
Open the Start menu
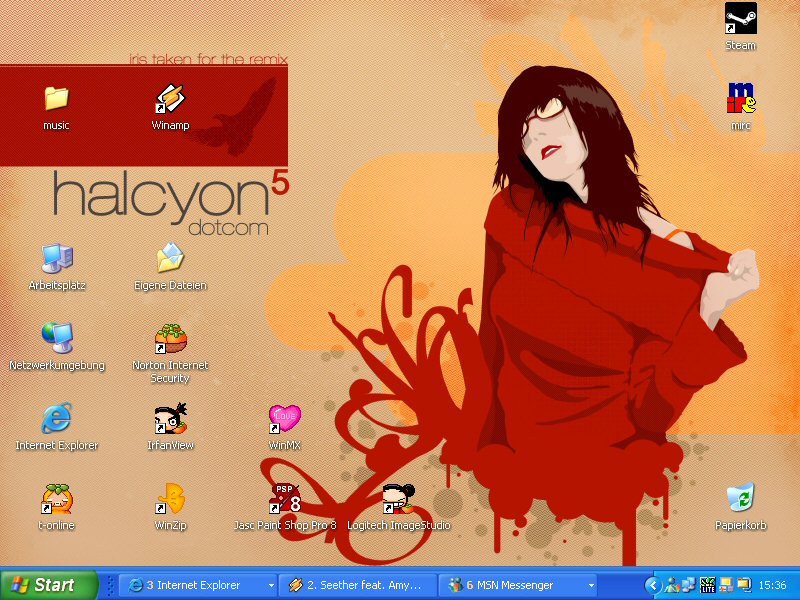(49, 585)
